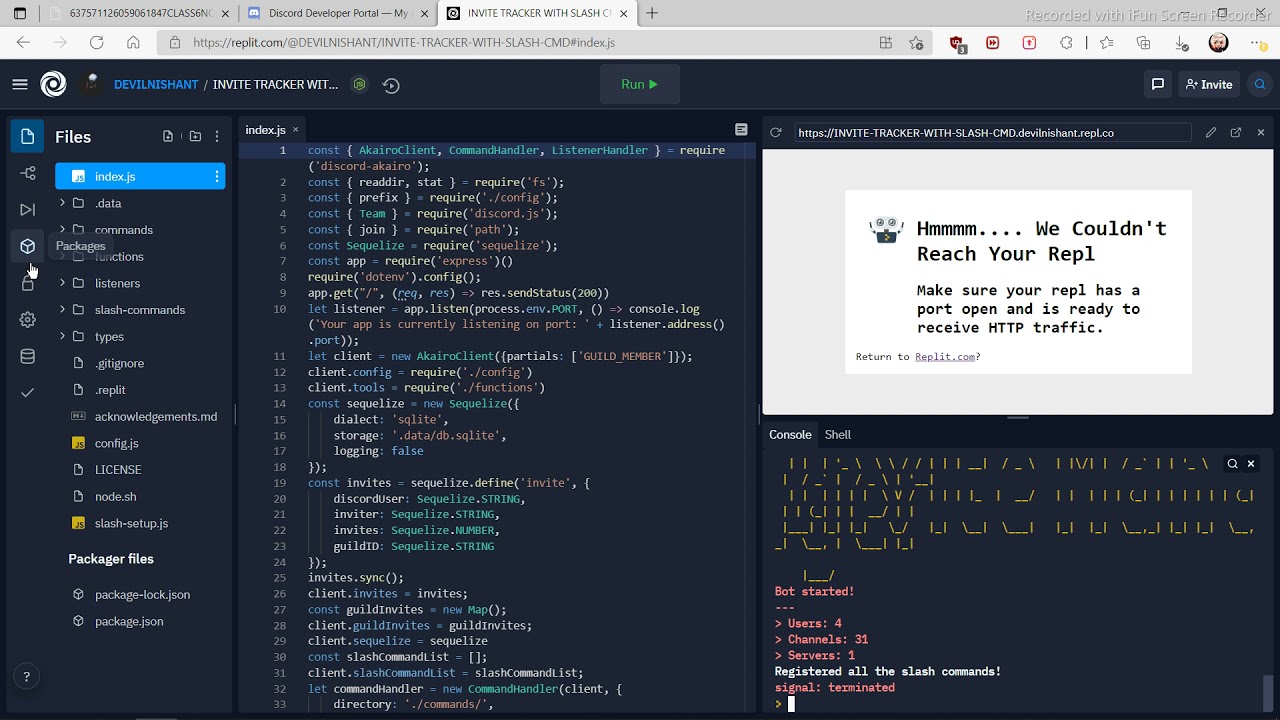Open the Settings gear sidebar icon

click(x=27, y=320)
